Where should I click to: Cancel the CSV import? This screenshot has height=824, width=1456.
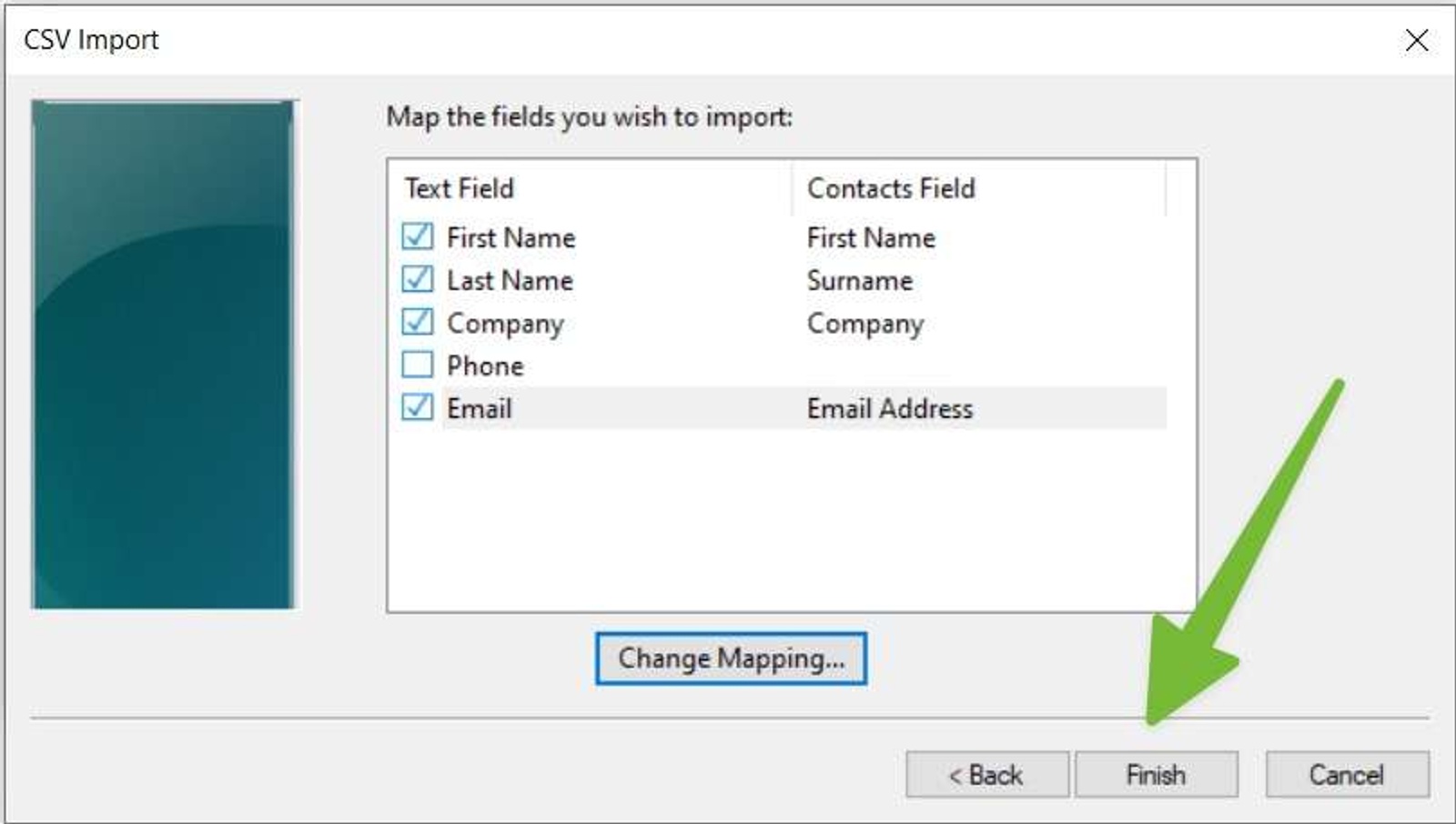pyautogui.click(x=1347, y=774)
